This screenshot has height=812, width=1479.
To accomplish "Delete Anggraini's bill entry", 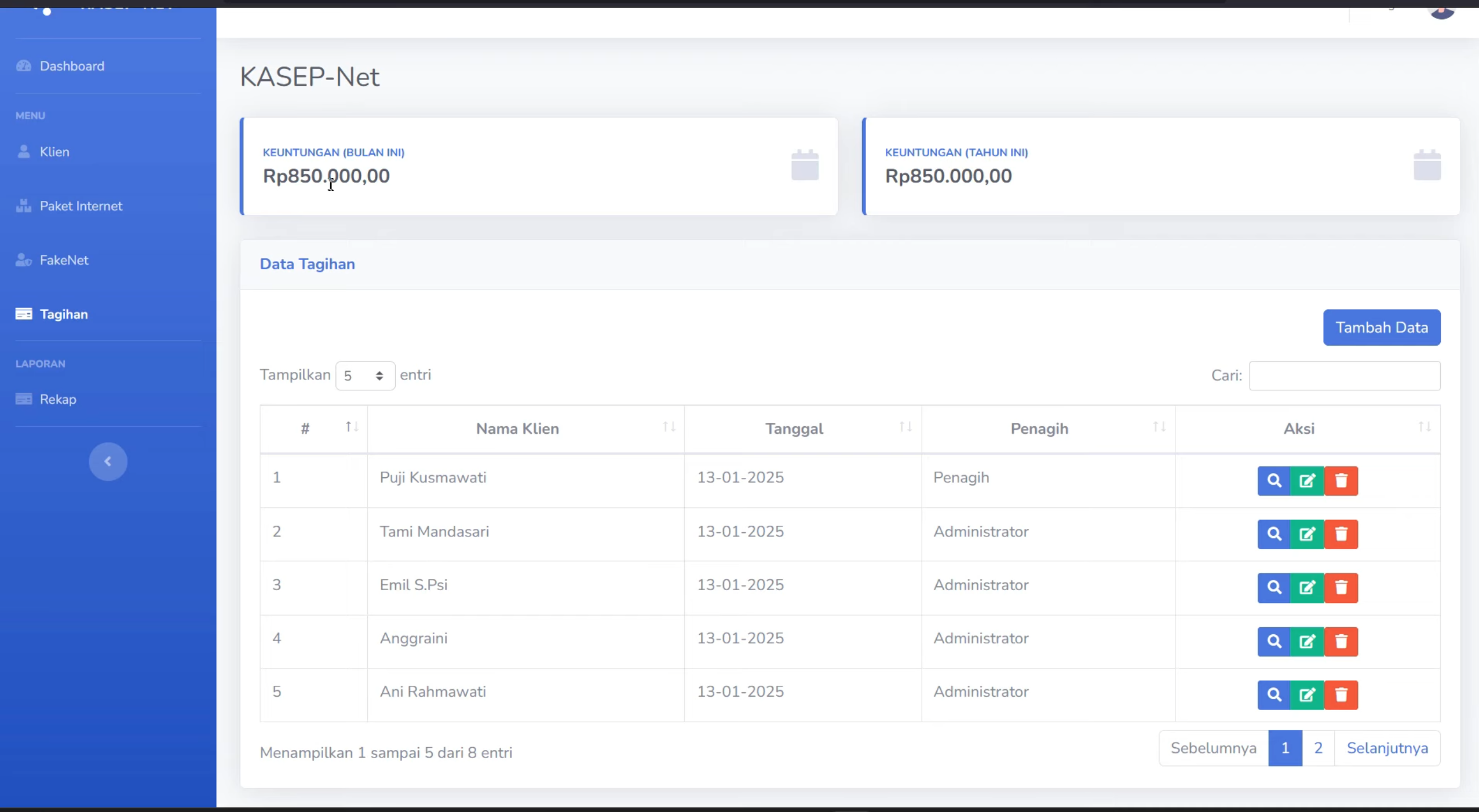I will pos(1341,641).
